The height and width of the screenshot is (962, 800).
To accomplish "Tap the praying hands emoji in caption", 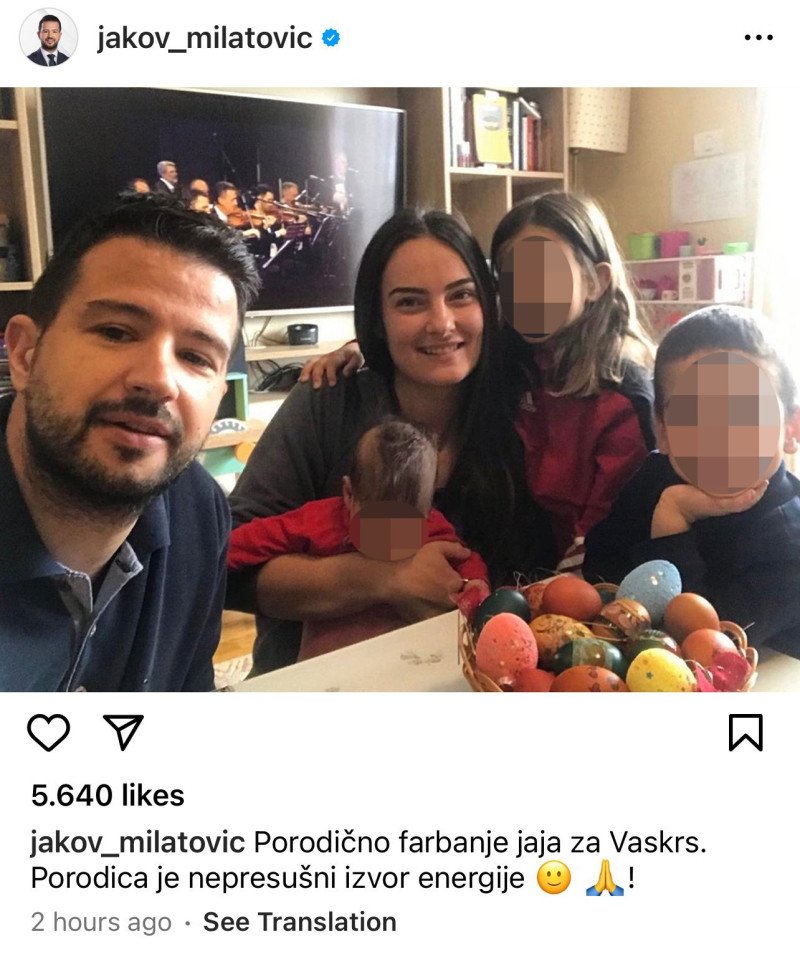I will (605, 879).
